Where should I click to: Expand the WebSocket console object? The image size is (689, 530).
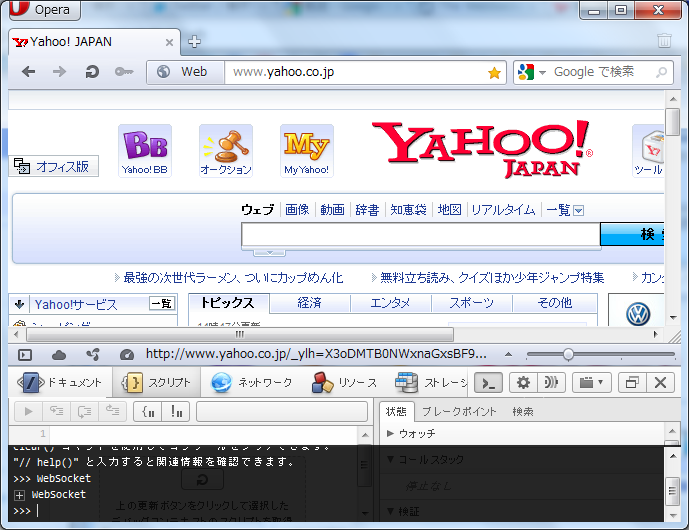[x=19, y=495]
